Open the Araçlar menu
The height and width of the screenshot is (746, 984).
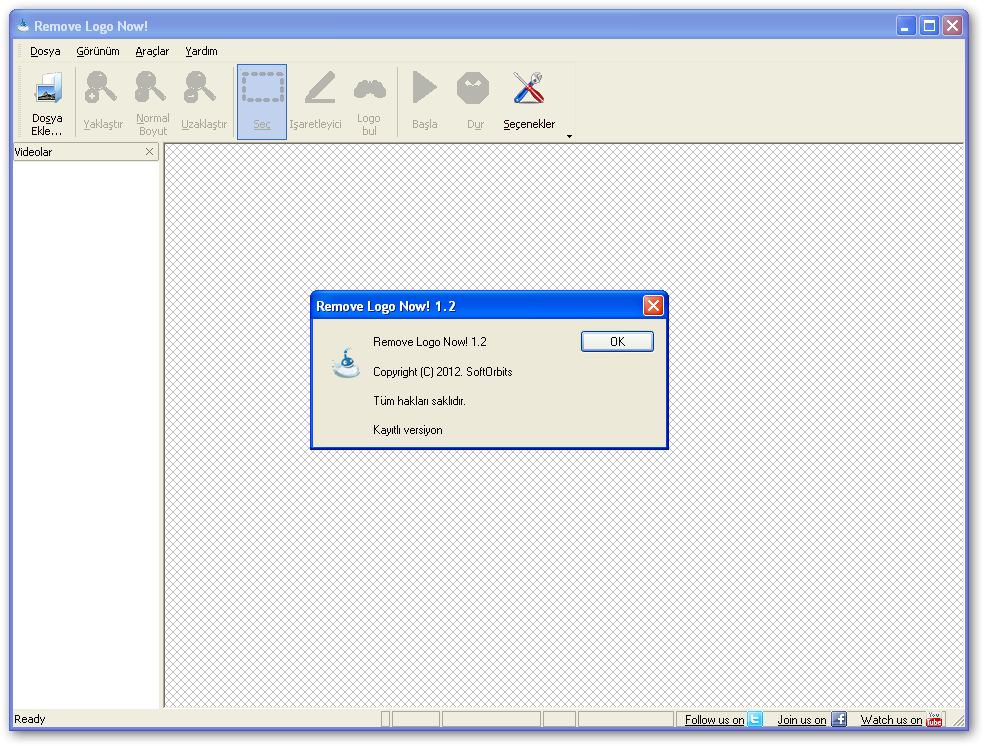152,50
